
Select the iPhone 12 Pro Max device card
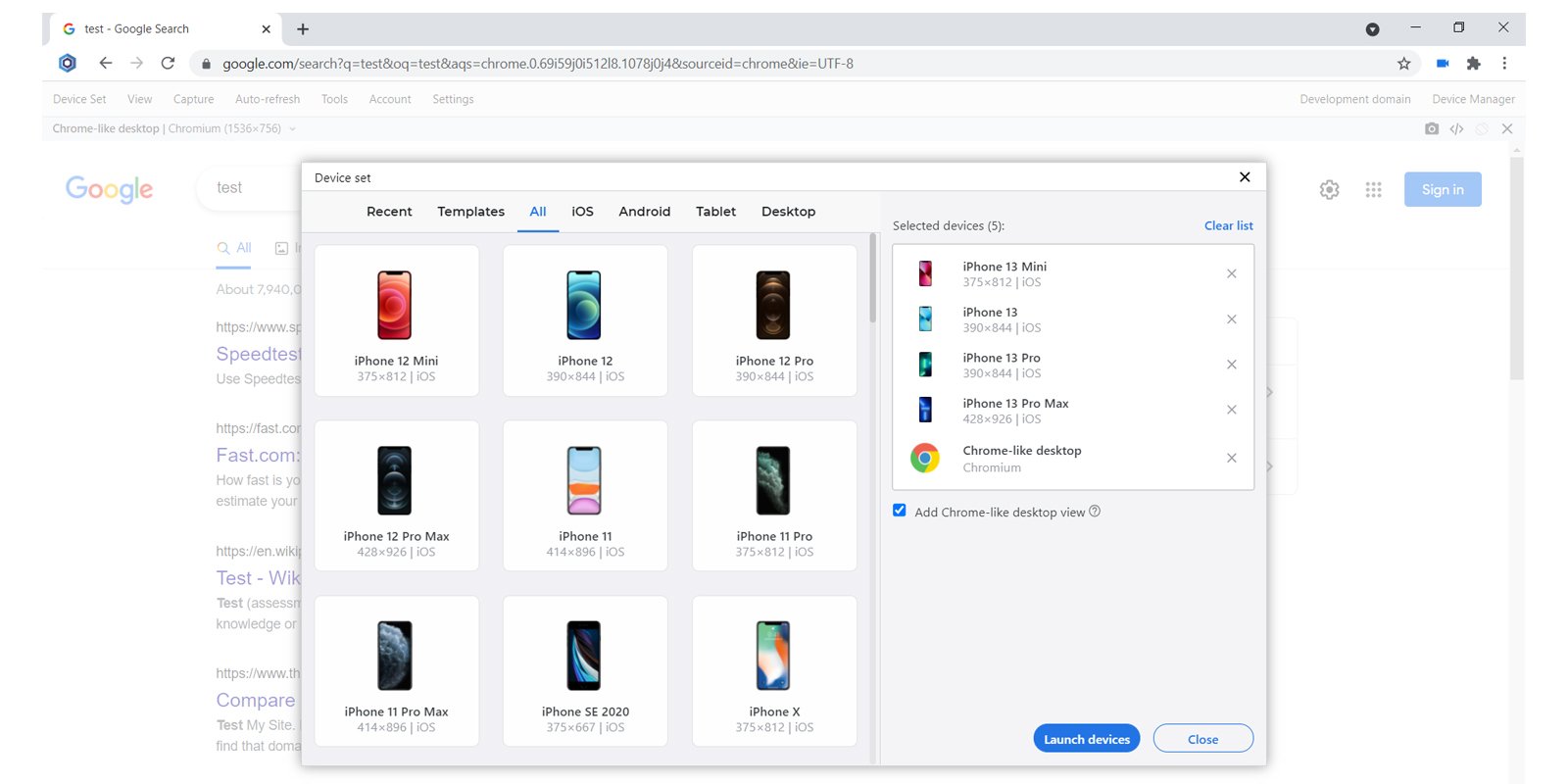point(397,496)
